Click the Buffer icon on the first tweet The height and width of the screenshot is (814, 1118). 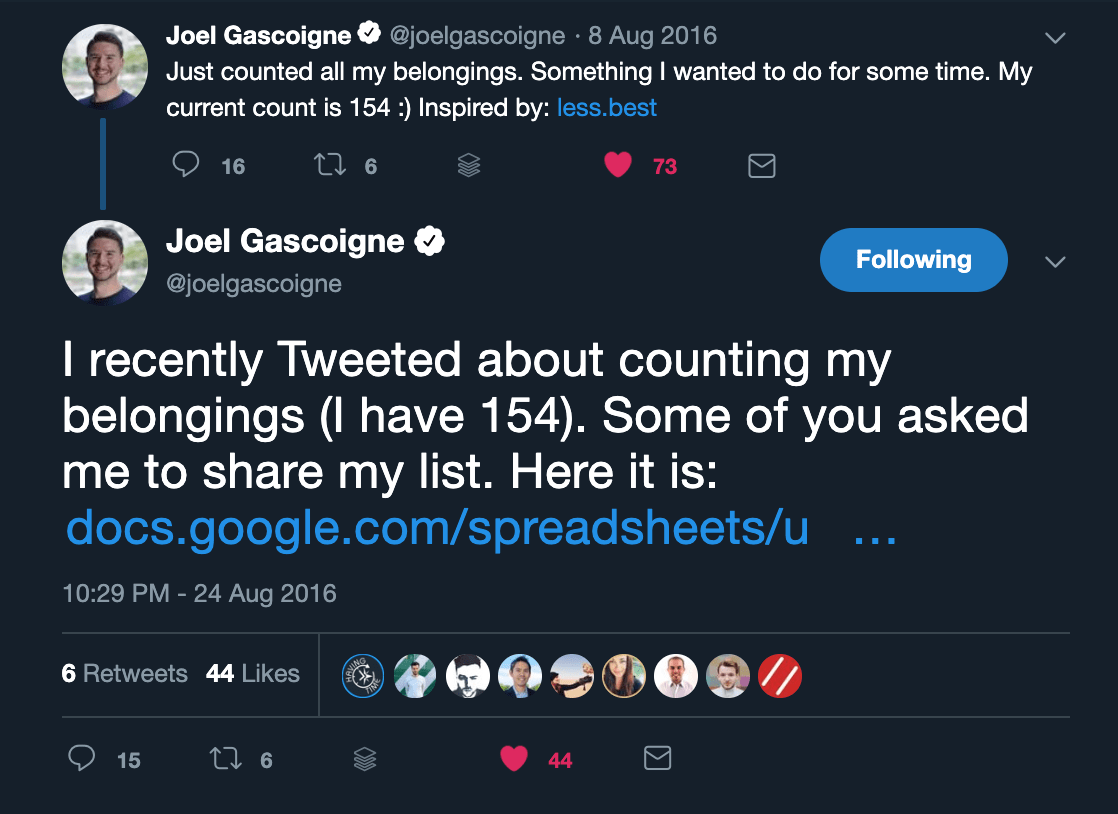coord(469,166)
